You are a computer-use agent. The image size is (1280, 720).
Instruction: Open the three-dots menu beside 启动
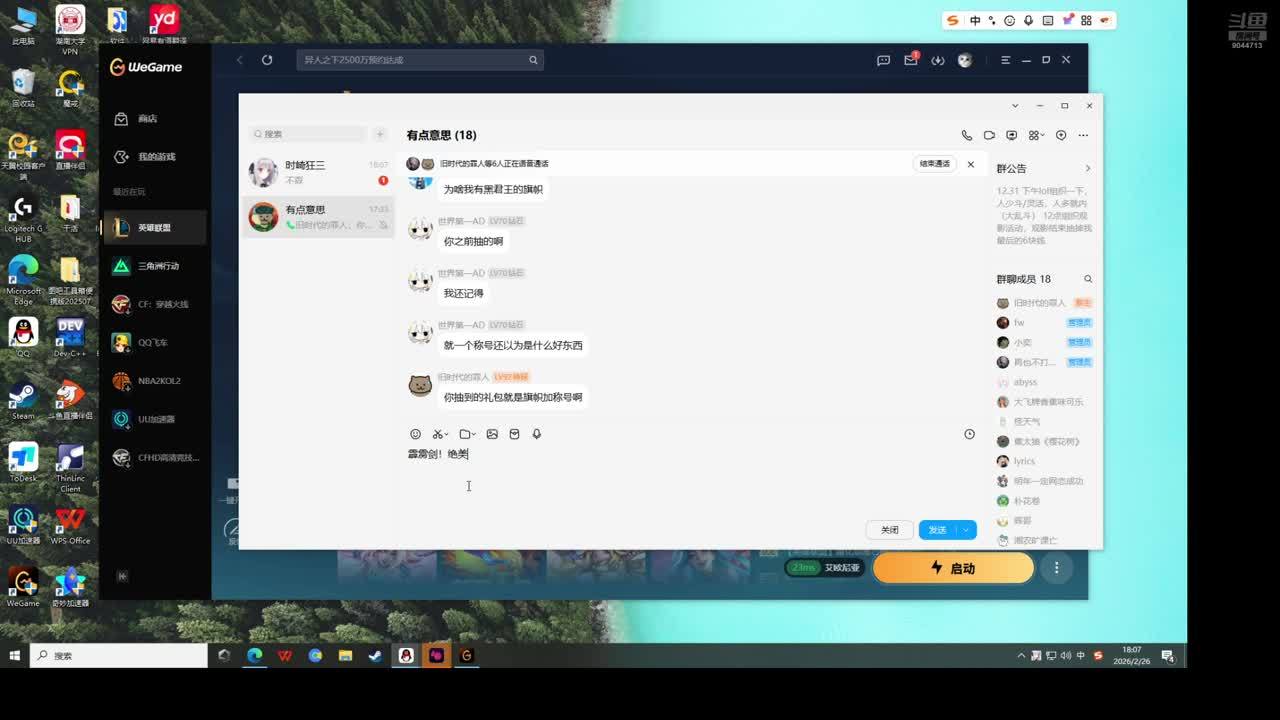[x=1056, y=568]
